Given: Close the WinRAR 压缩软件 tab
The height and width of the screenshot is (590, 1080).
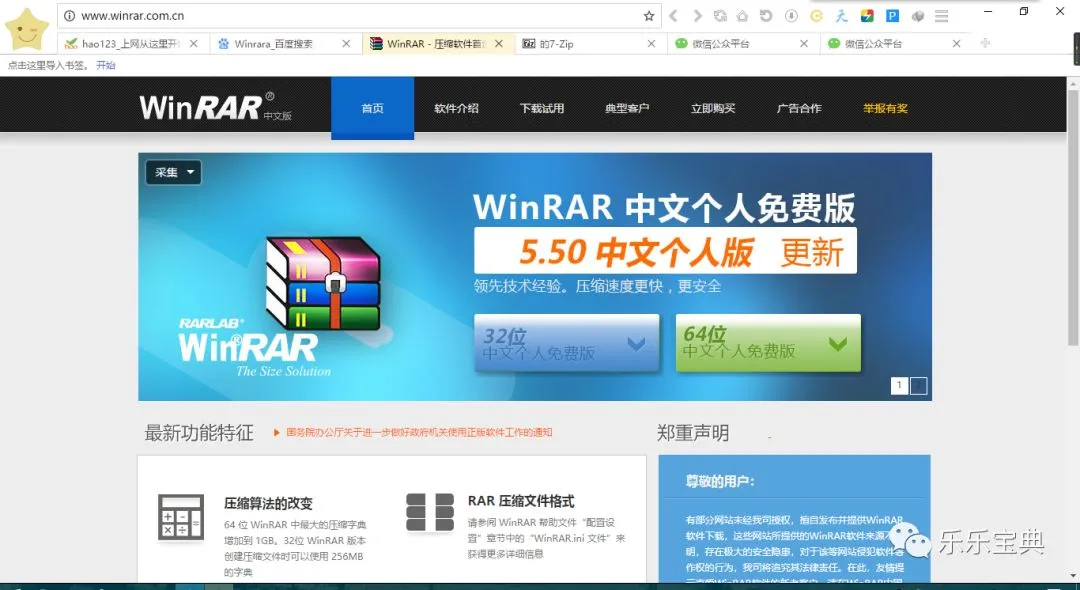Looking at the screenshot, I should pyautogui.click(x=499, y=43).
